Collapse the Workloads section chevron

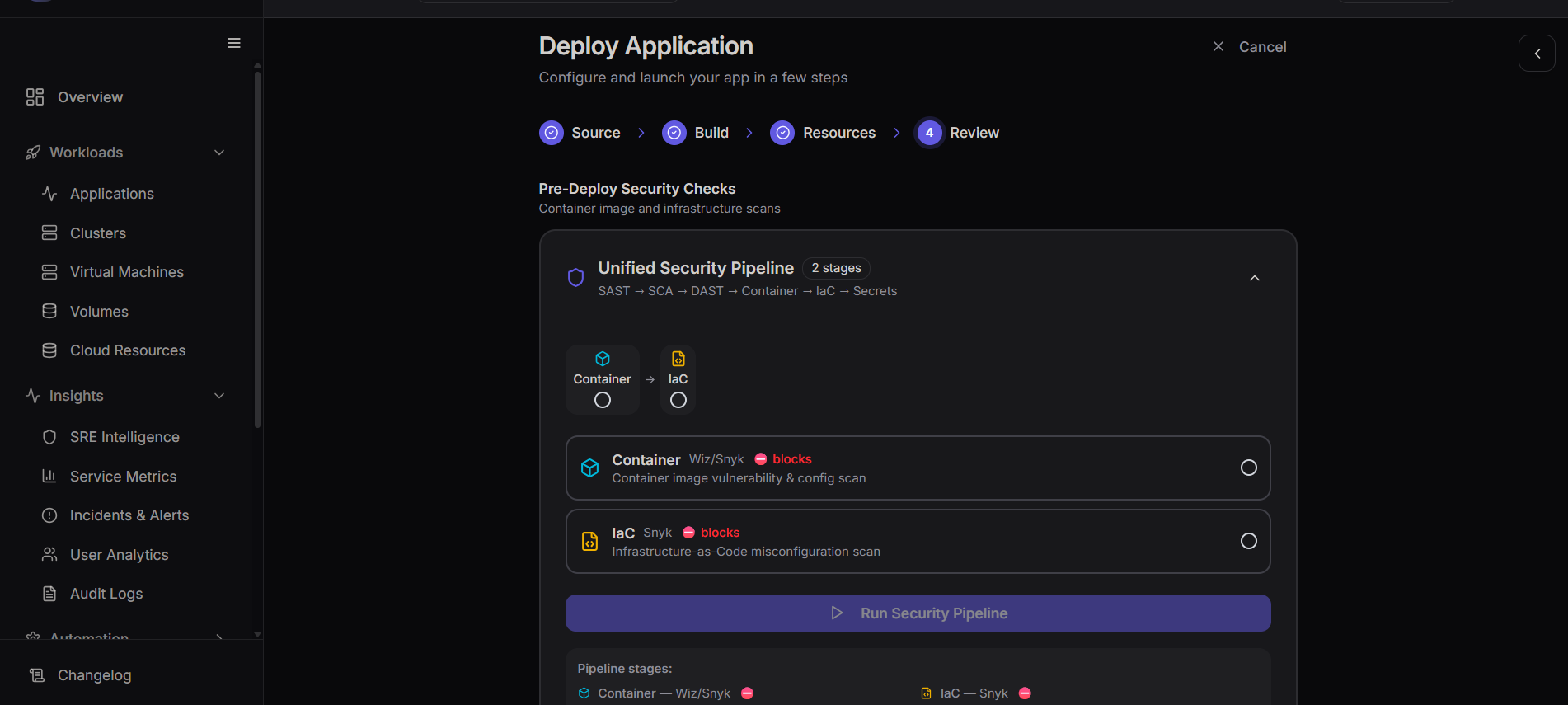pyautogui.click(x=219, y=153)
